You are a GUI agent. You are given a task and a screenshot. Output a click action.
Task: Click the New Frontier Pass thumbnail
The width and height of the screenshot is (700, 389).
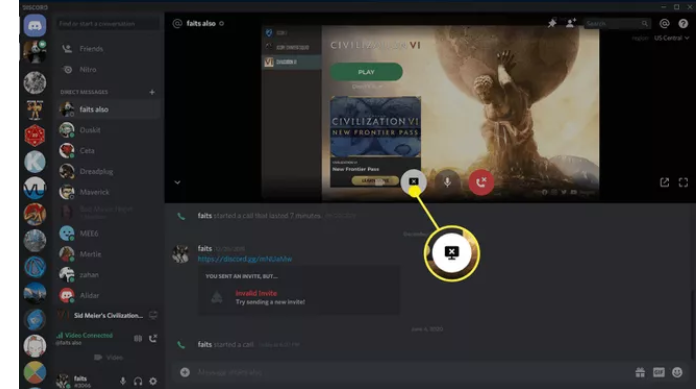click(375, 126)
